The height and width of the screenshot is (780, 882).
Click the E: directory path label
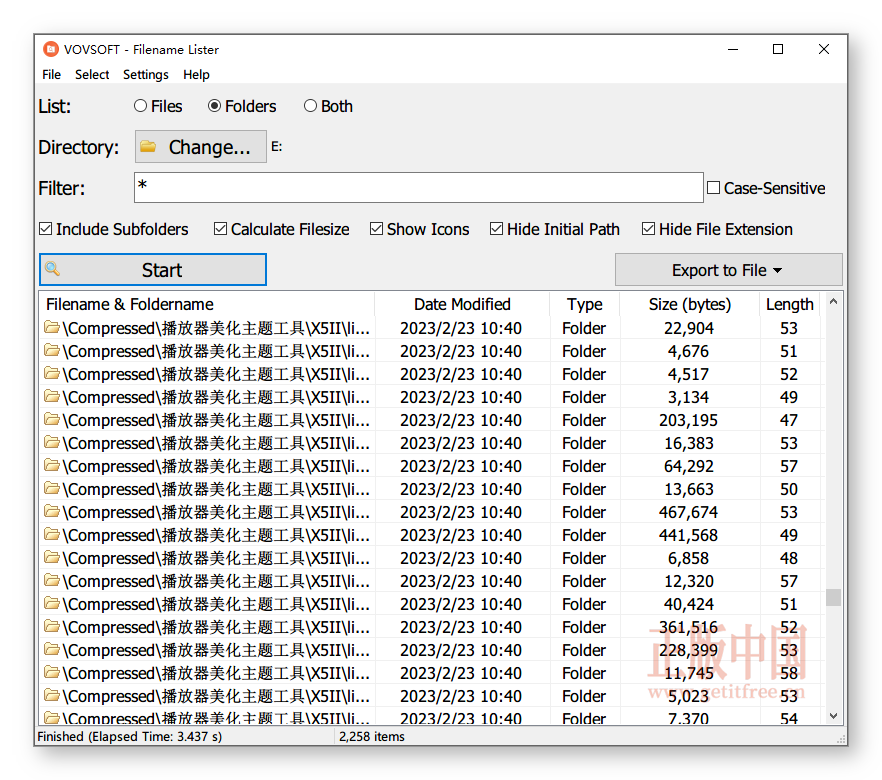[277, 147]
